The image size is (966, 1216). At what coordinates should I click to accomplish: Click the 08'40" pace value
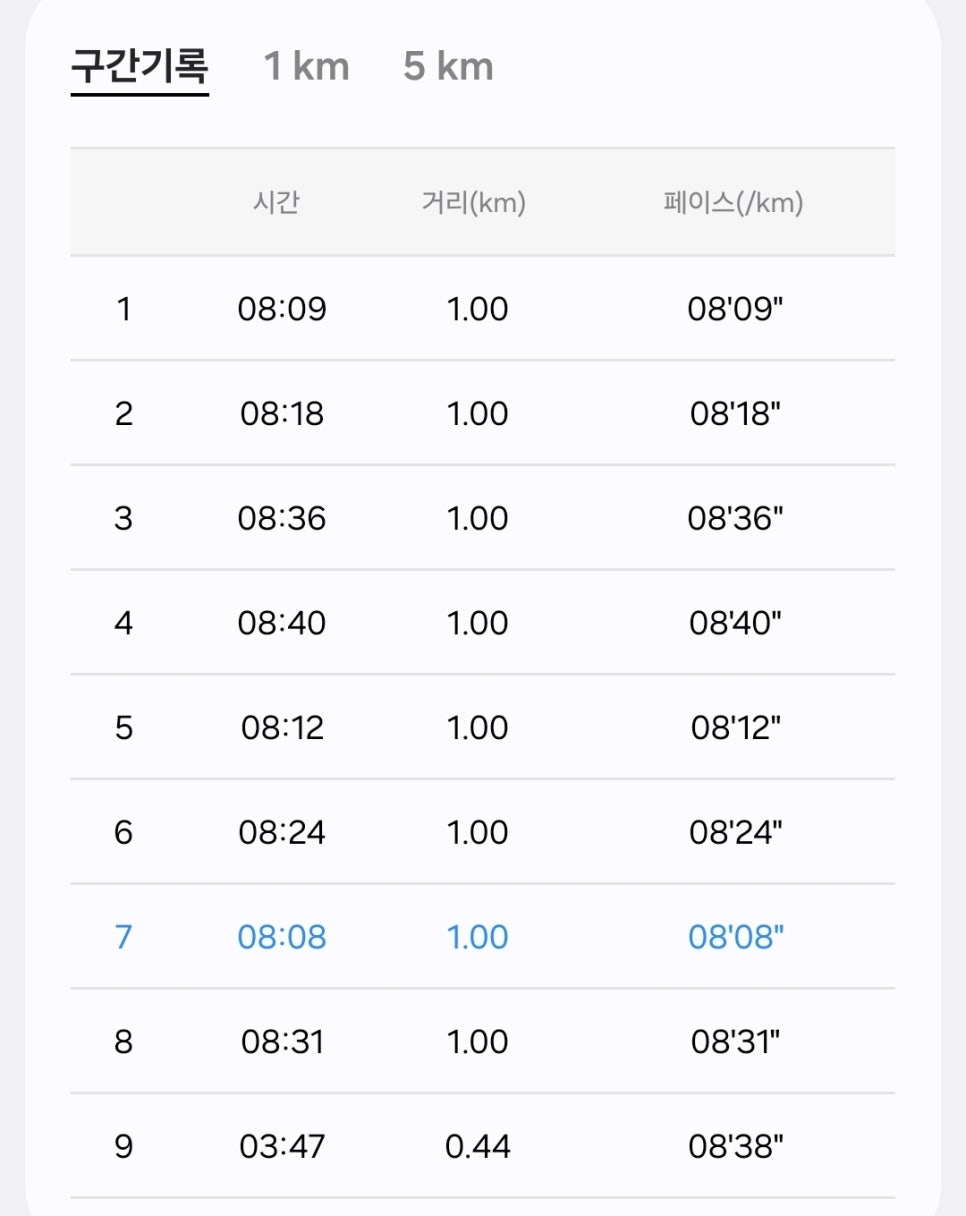click(x=736, y=623)
